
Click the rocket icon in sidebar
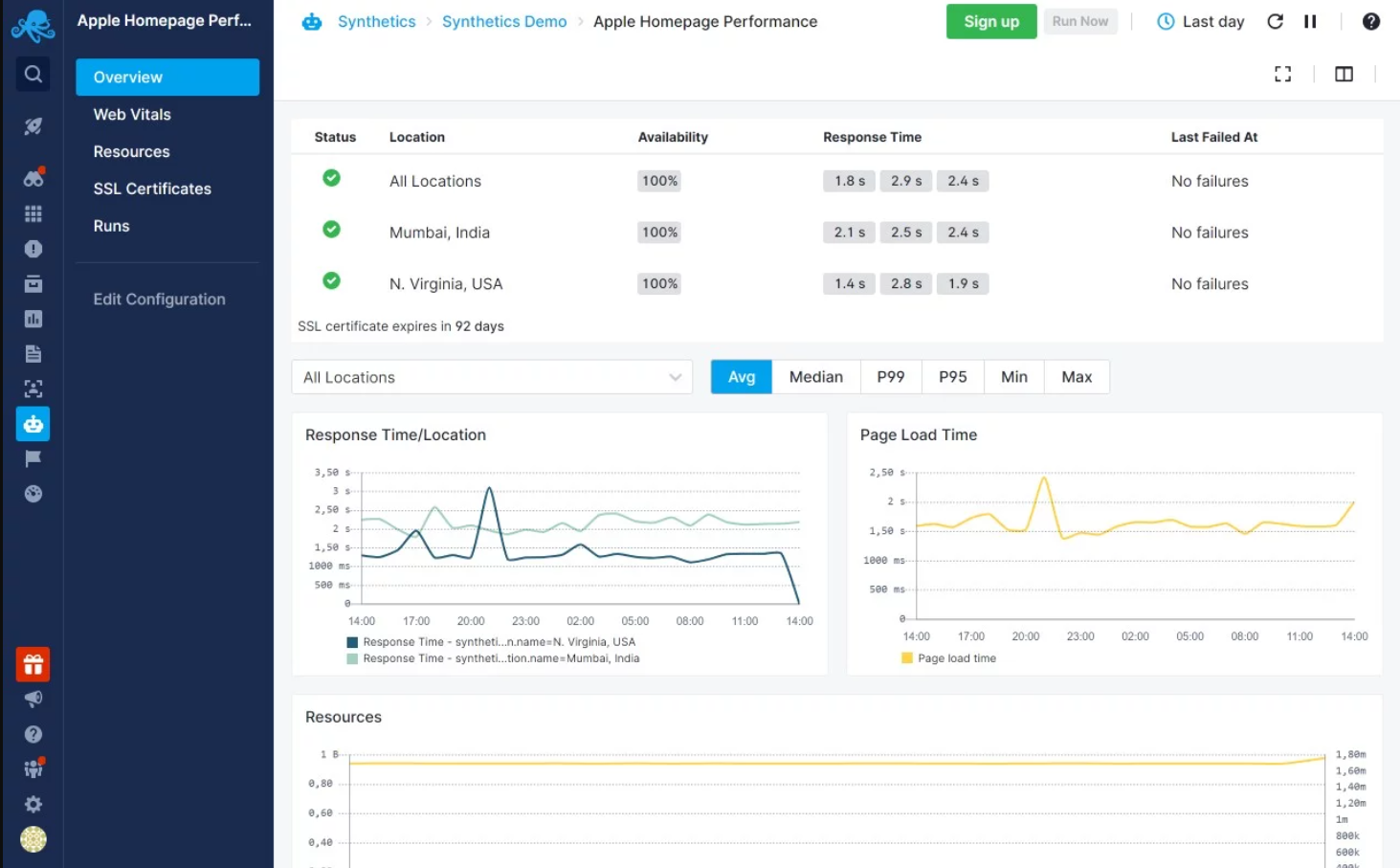(x=33, y=125)
